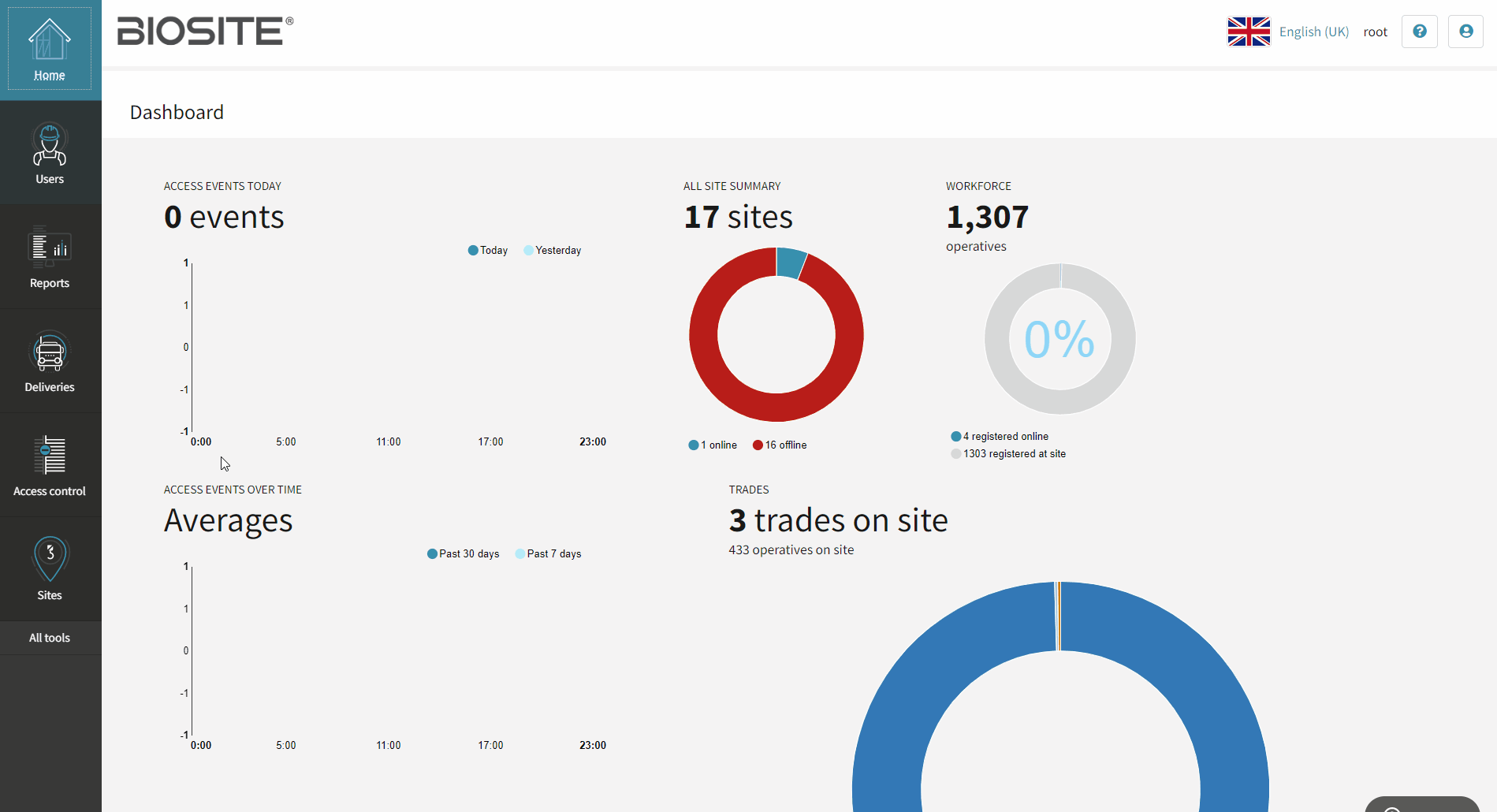Click the 'Averages' heading

coord(228,521)
